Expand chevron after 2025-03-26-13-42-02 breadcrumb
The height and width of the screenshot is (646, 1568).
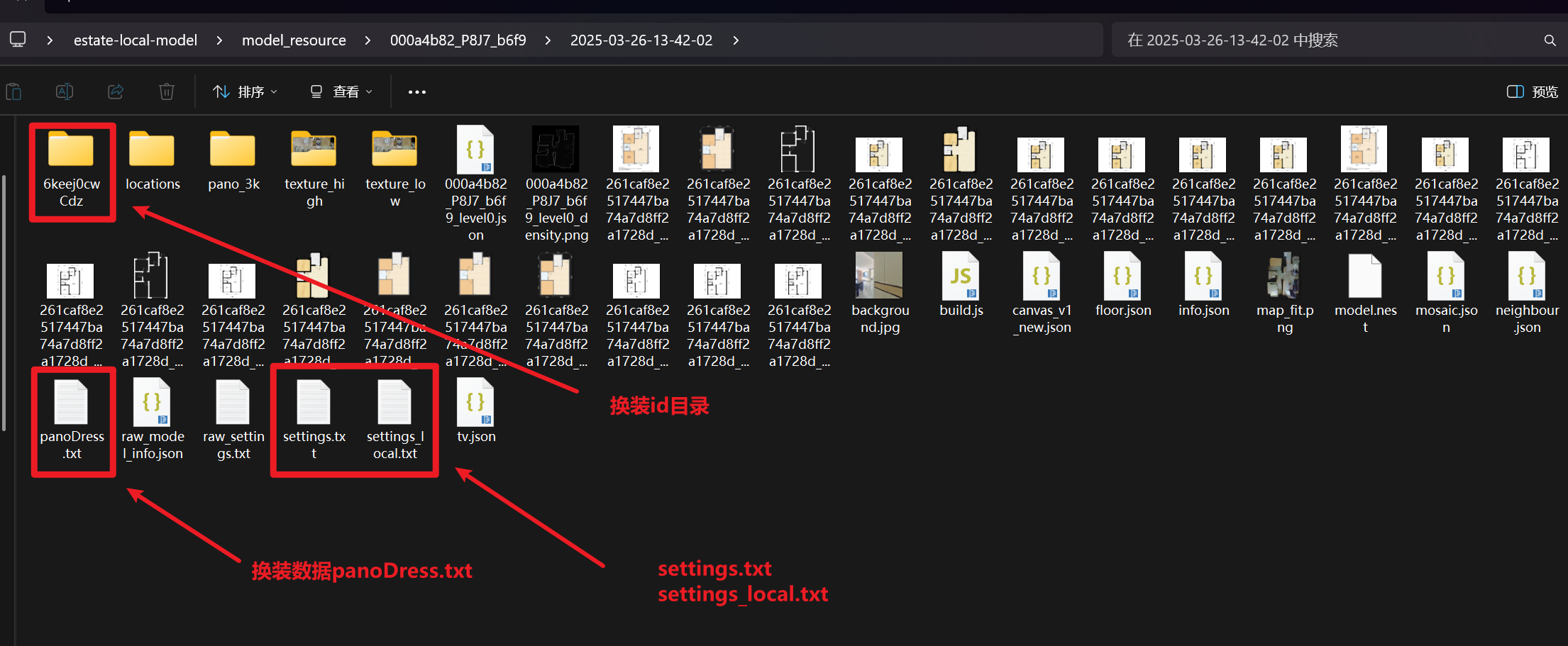(x=736, y=40)
